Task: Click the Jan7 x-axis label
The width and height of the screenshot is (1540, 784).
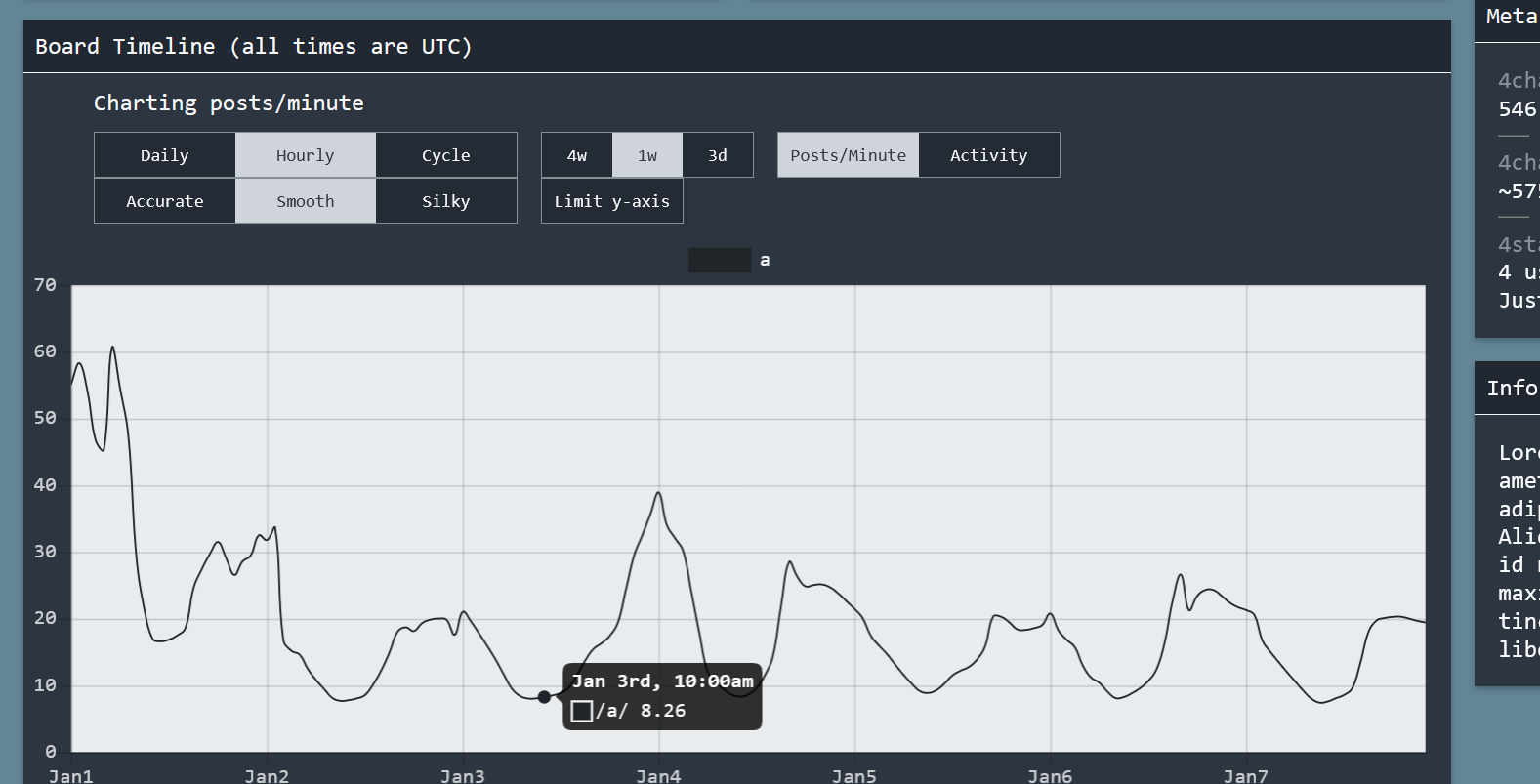Action: coord(1246,776)
